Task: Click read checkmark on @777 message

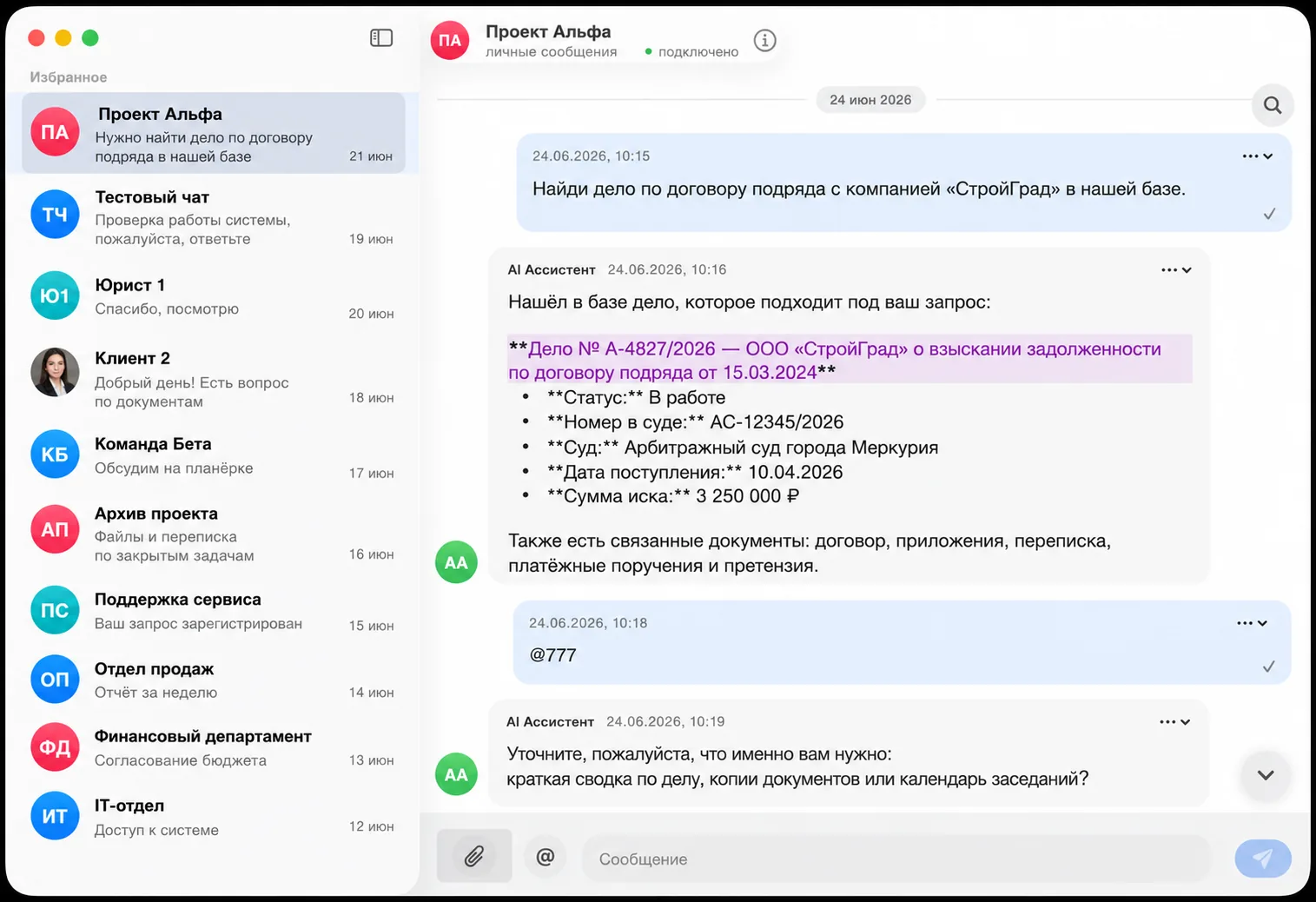Action: [x=1268, y=667]
